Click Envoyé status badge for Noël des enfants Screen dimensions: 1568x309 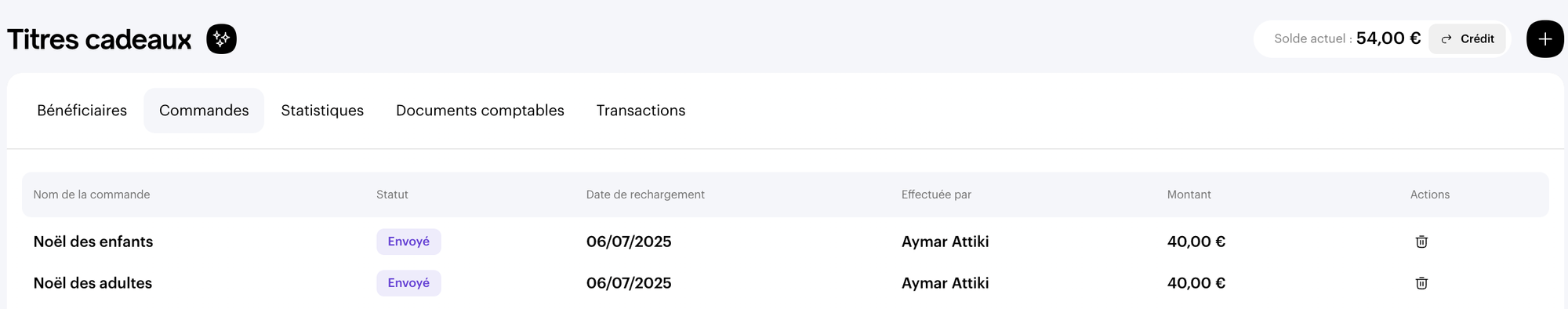coord(408,242)
